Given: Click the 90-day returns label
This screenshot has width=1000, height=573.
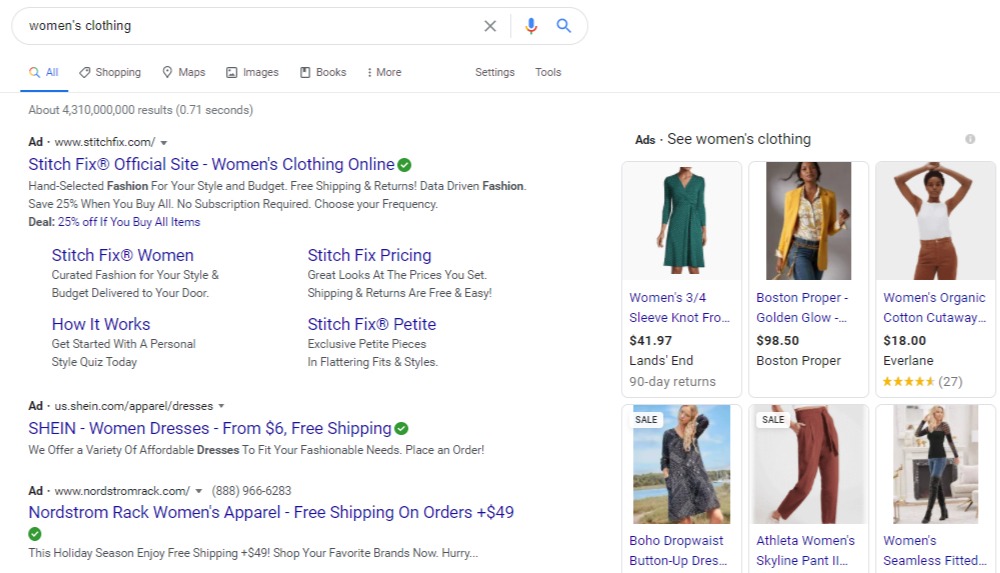Looking at the screenshot, I should (x=672, y=382).
